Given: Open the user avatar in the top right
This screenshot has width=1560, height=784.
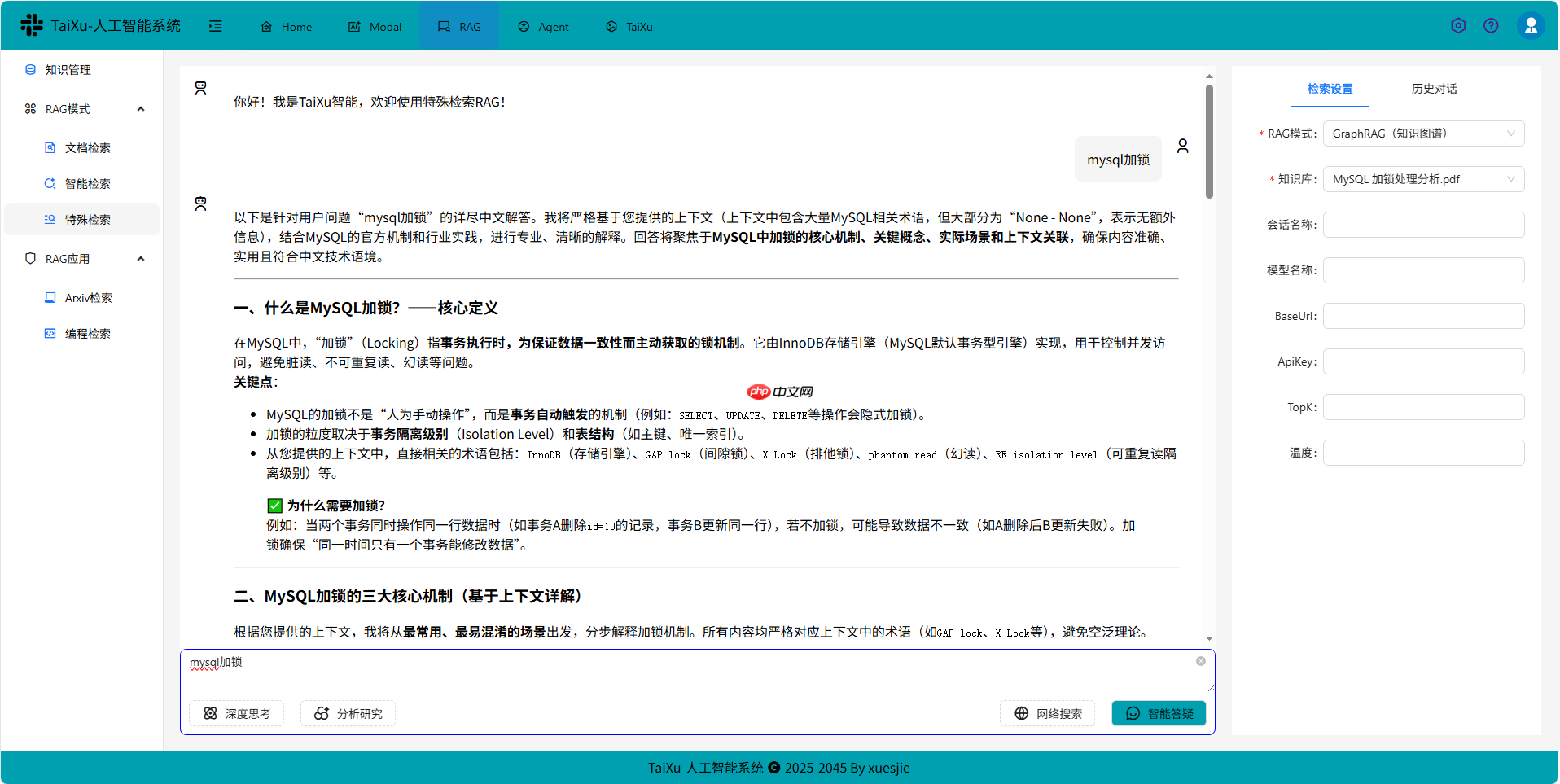Looking at the screenshot, I should [1531, 25].
